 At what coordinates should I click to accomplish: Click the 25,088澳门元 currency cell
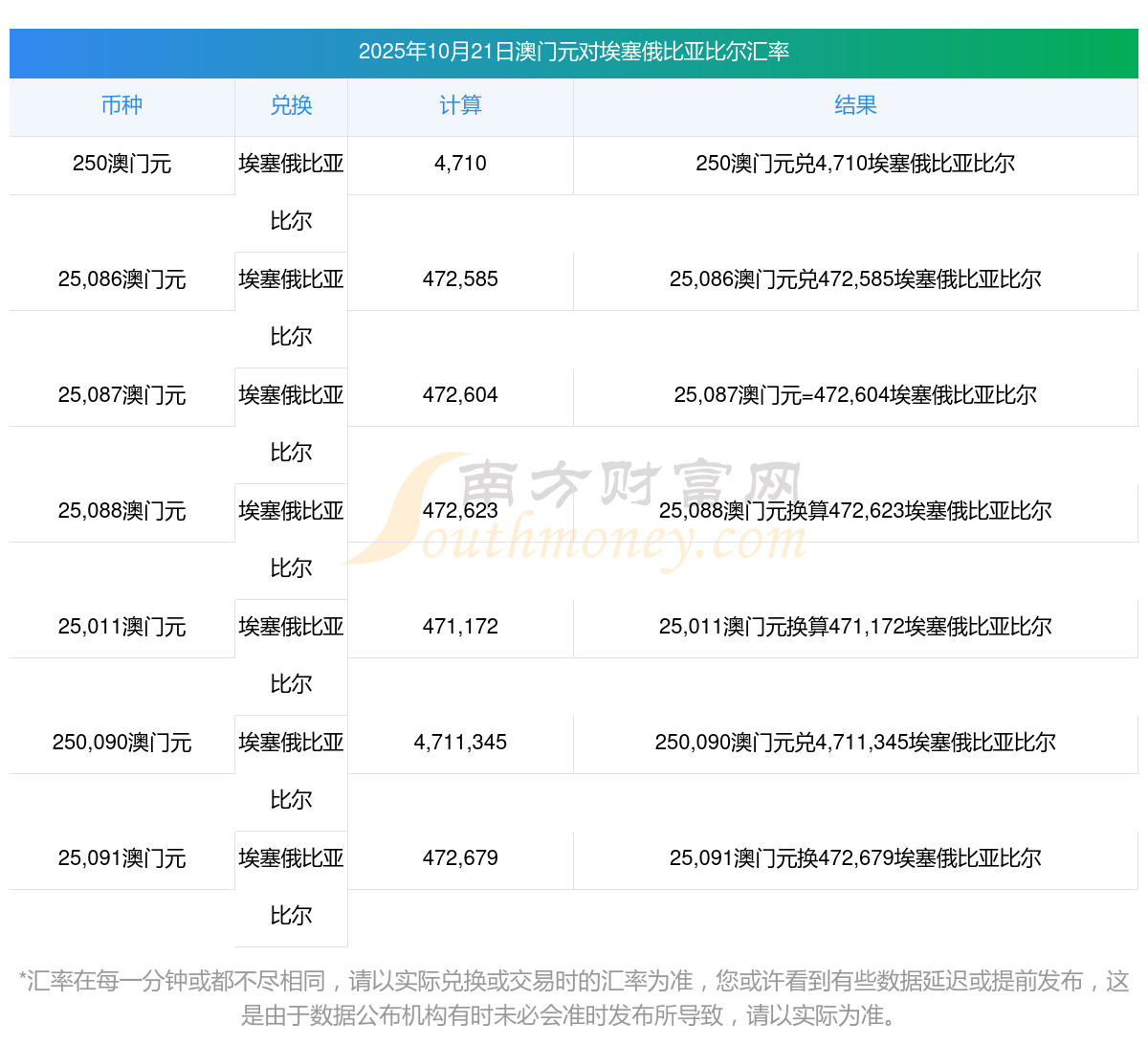pyautogui.click(x=121, y=511)
